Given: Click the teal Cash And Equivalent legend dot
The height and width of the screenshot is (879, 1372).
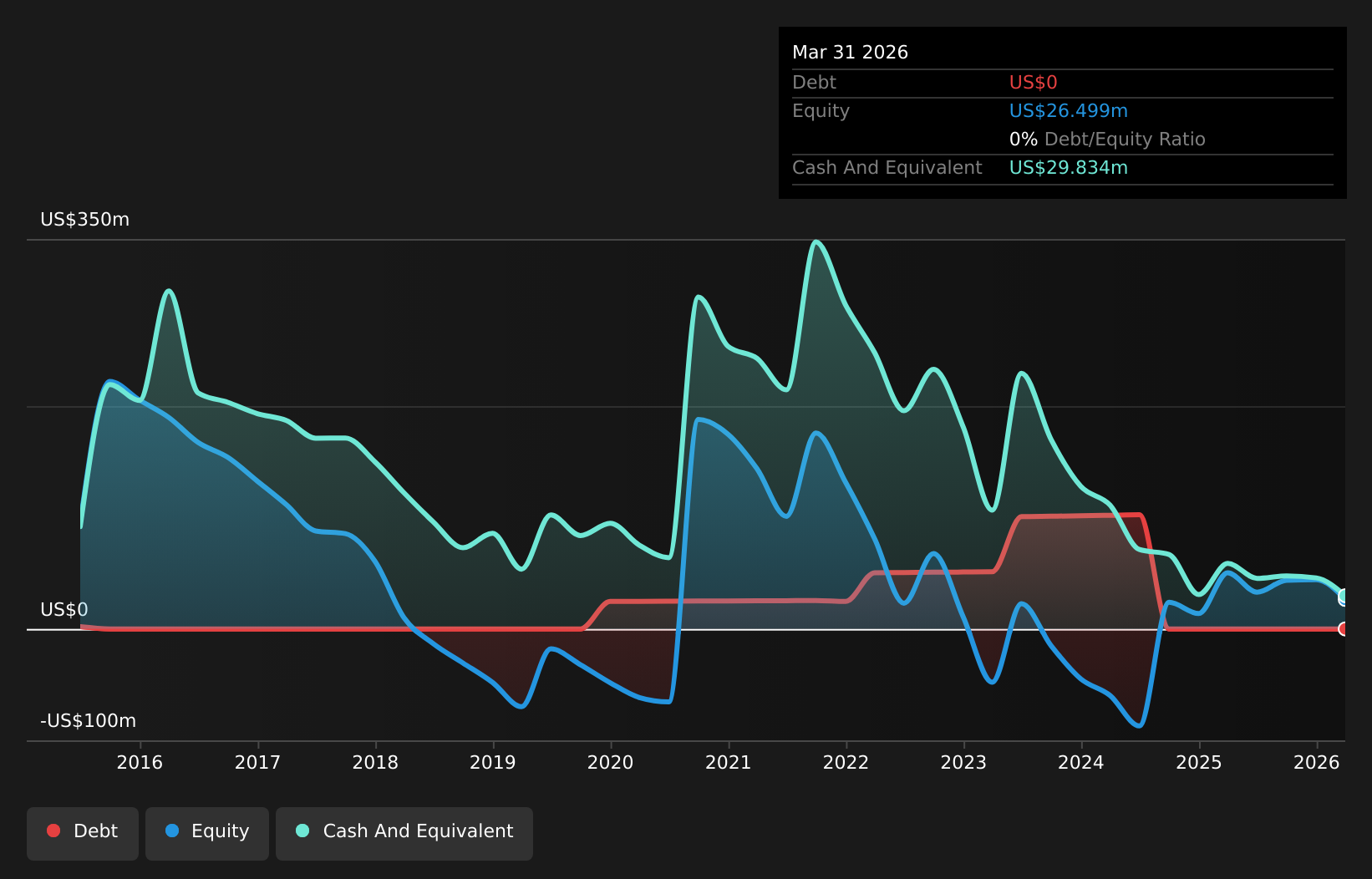Looking at the screenshot, I should coord(302,831).
